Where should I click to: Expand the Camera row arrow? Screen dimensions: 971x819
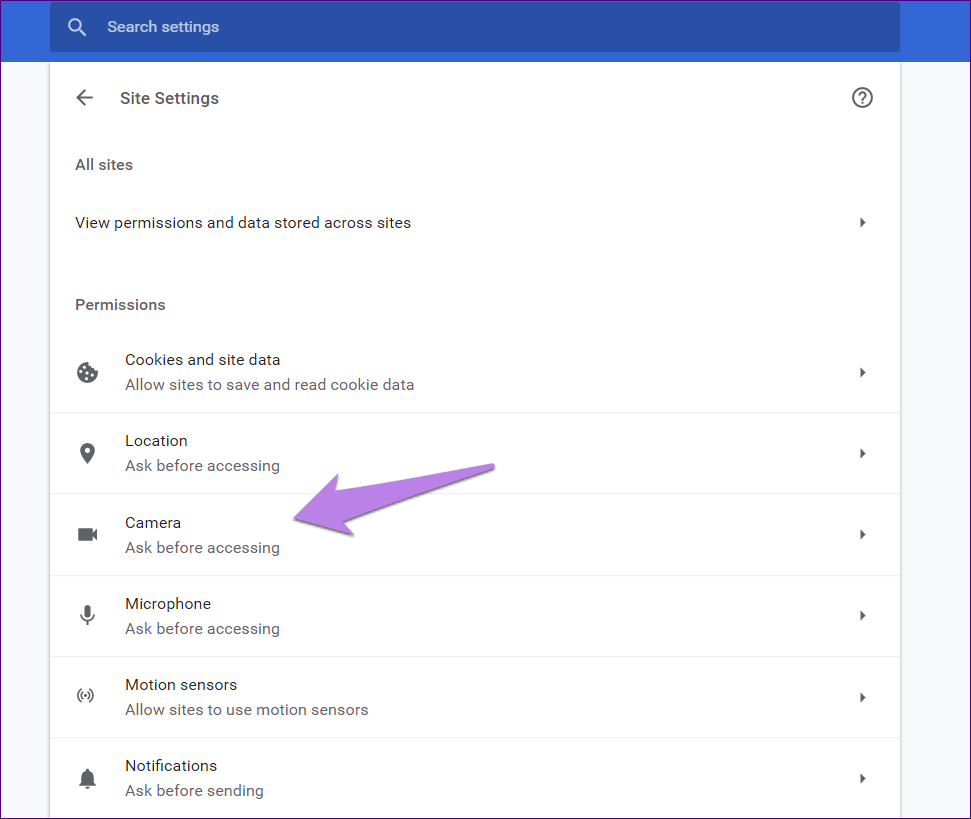point(862,535)
